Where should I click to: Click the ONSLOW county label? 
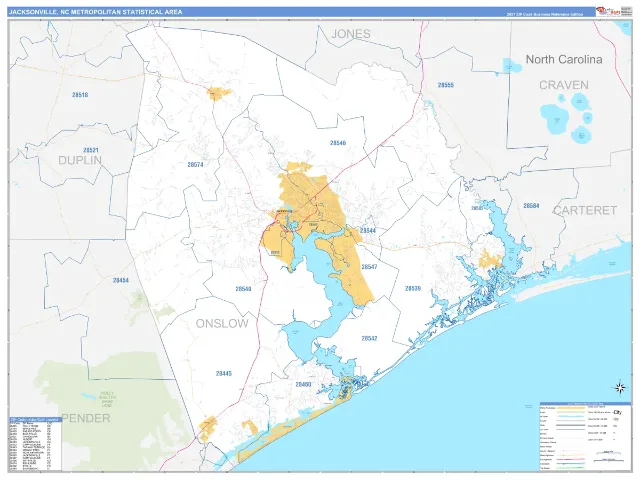click(x=222, y=324)
